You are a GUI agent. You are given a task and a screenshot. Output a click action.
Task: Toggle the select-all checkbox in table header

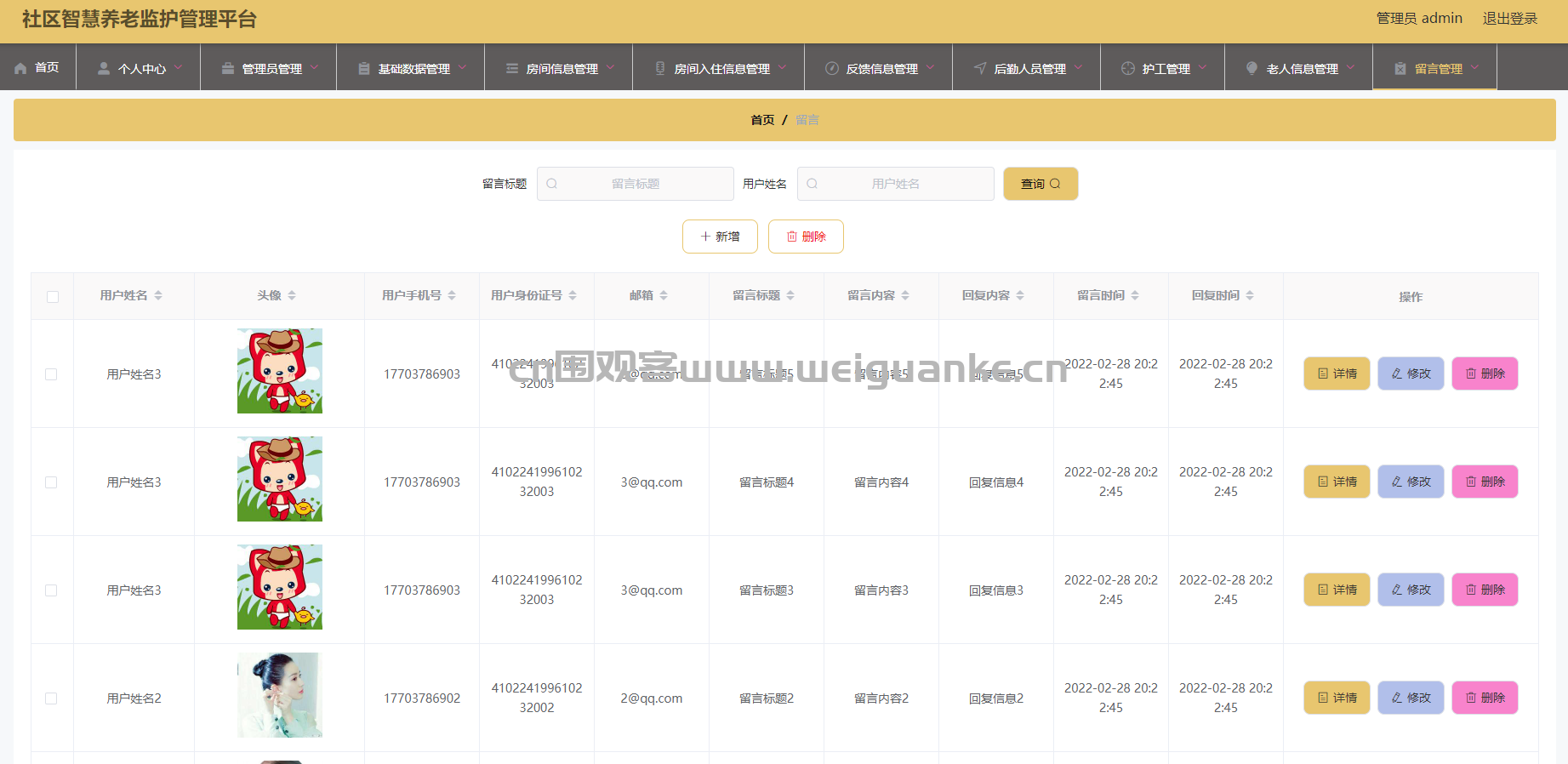tap(53, 297)
